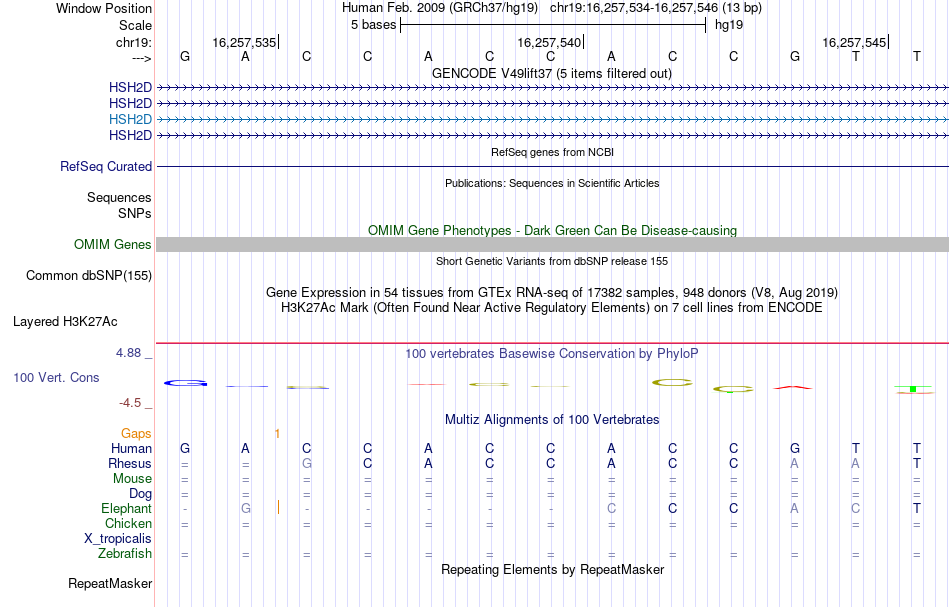Select the Elephant species row label

point(126,509)
